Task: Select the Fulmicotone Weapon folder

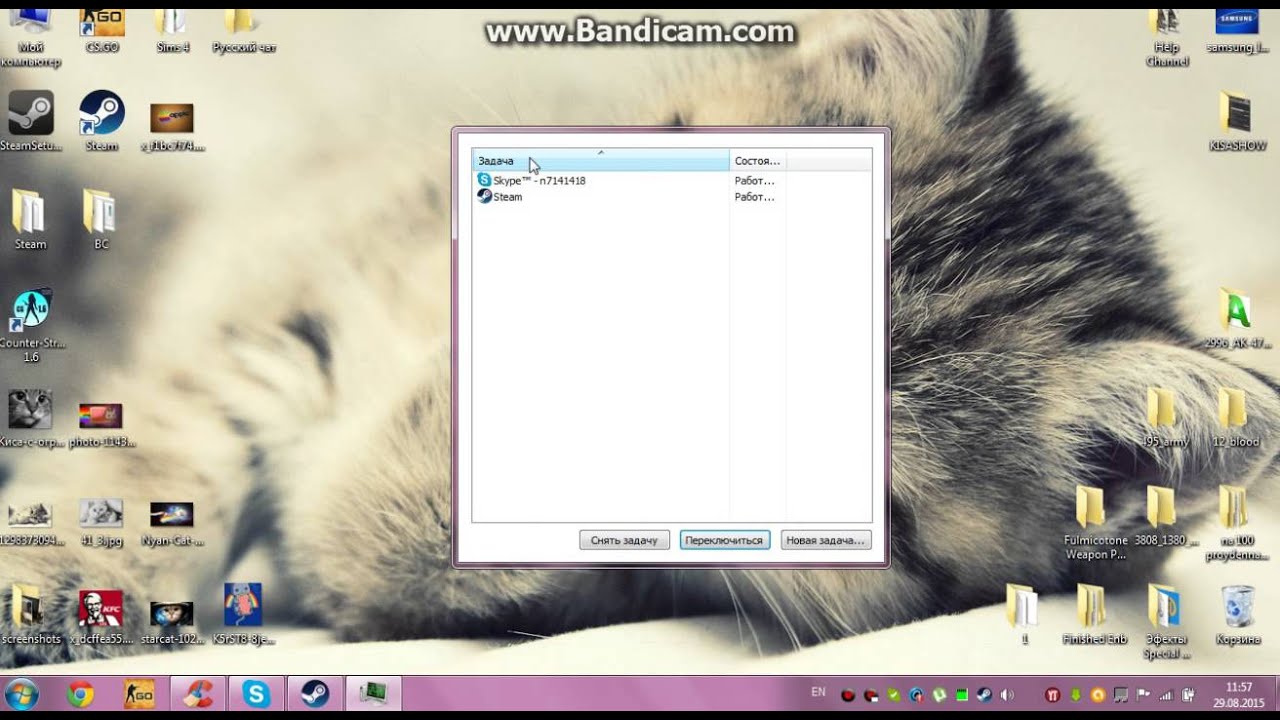Action: 1093,522
